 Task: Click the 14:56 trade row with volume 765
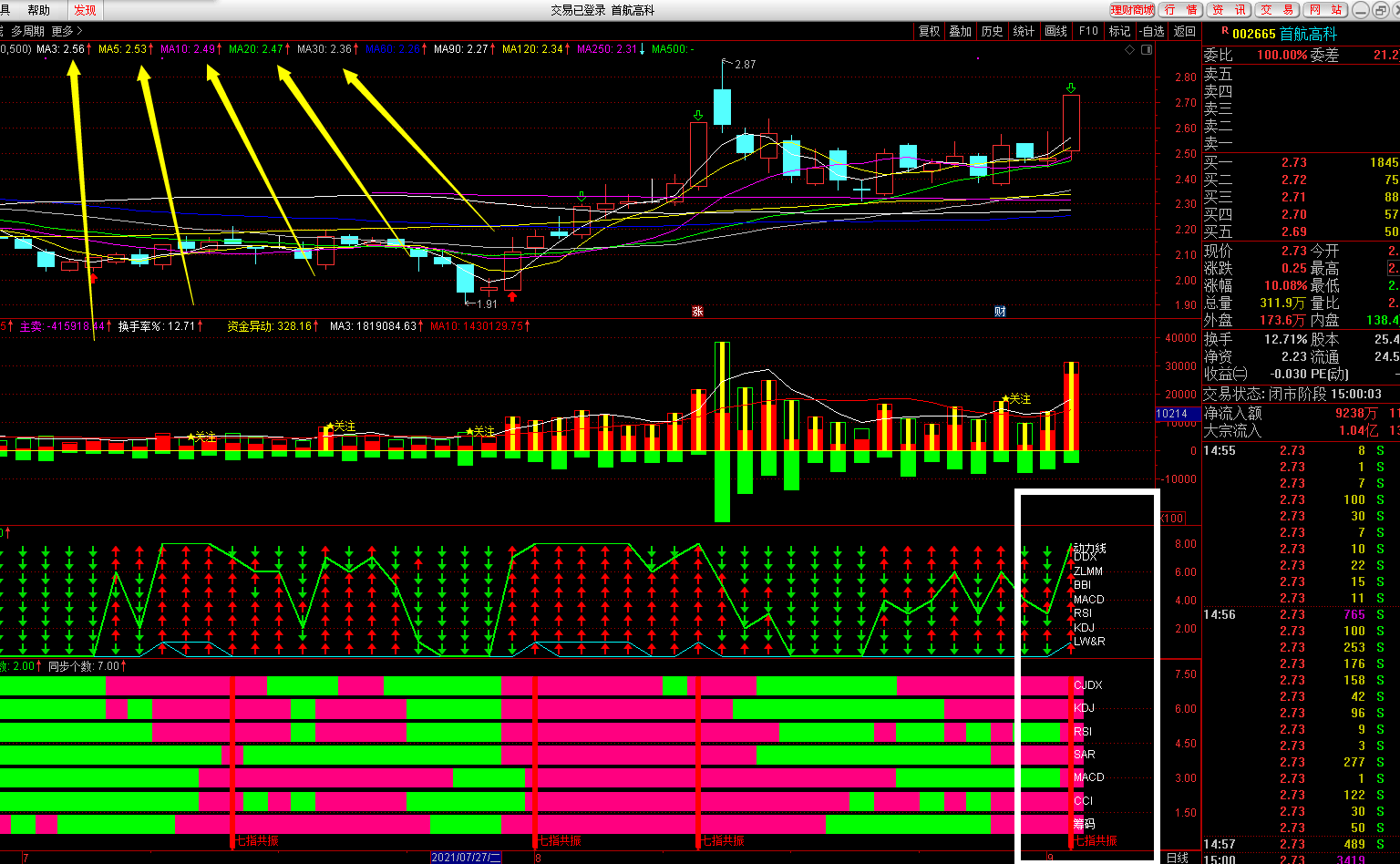(x=1302, y=614)
